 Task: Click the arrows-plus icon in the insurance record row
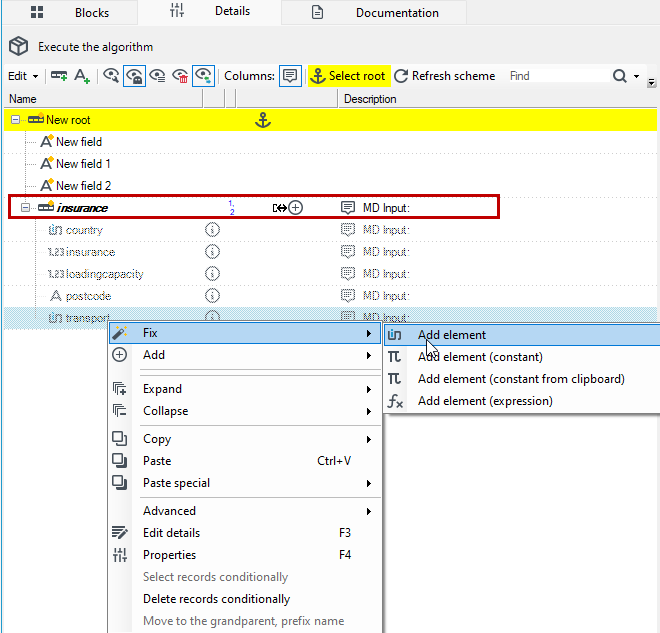pyautogui.click(x=287, y=207)
